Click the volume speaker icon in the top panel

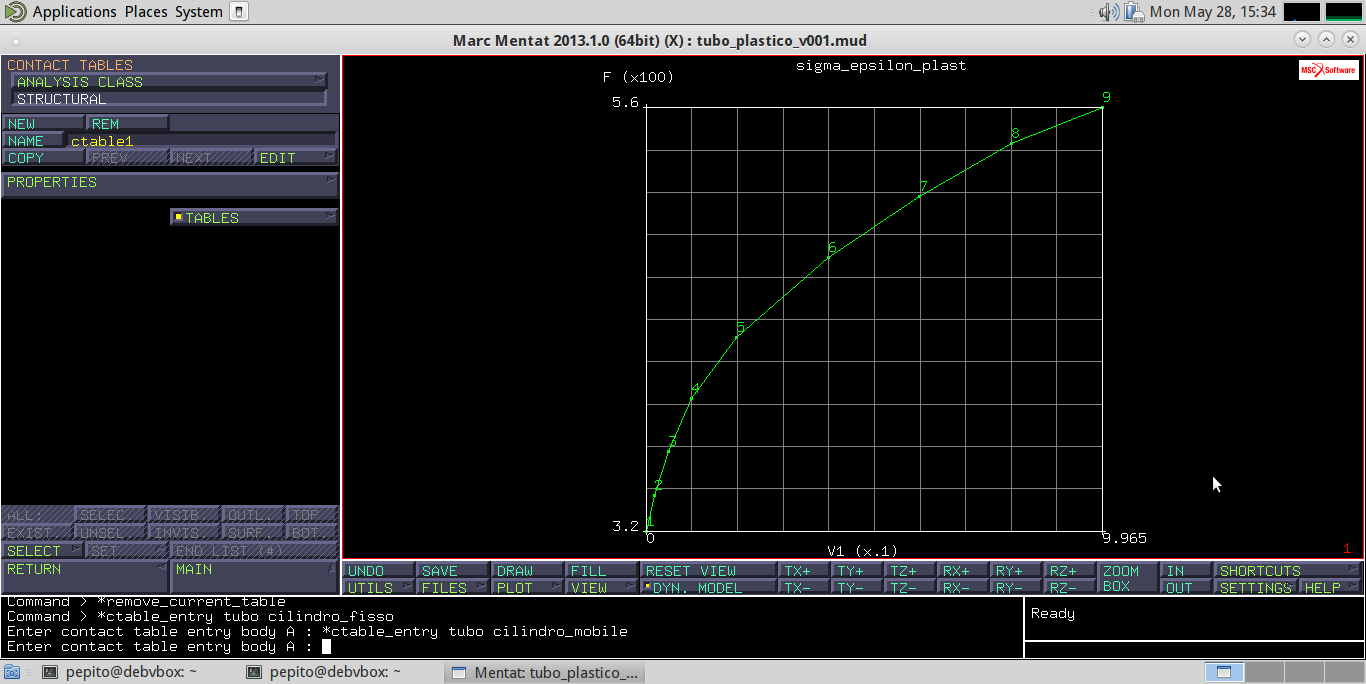(1109, 12)
